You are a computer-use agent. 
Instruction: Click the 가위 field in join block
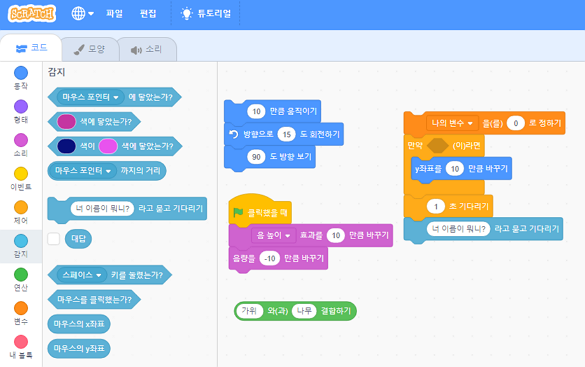pyautogui.click(x=249, y=311)
